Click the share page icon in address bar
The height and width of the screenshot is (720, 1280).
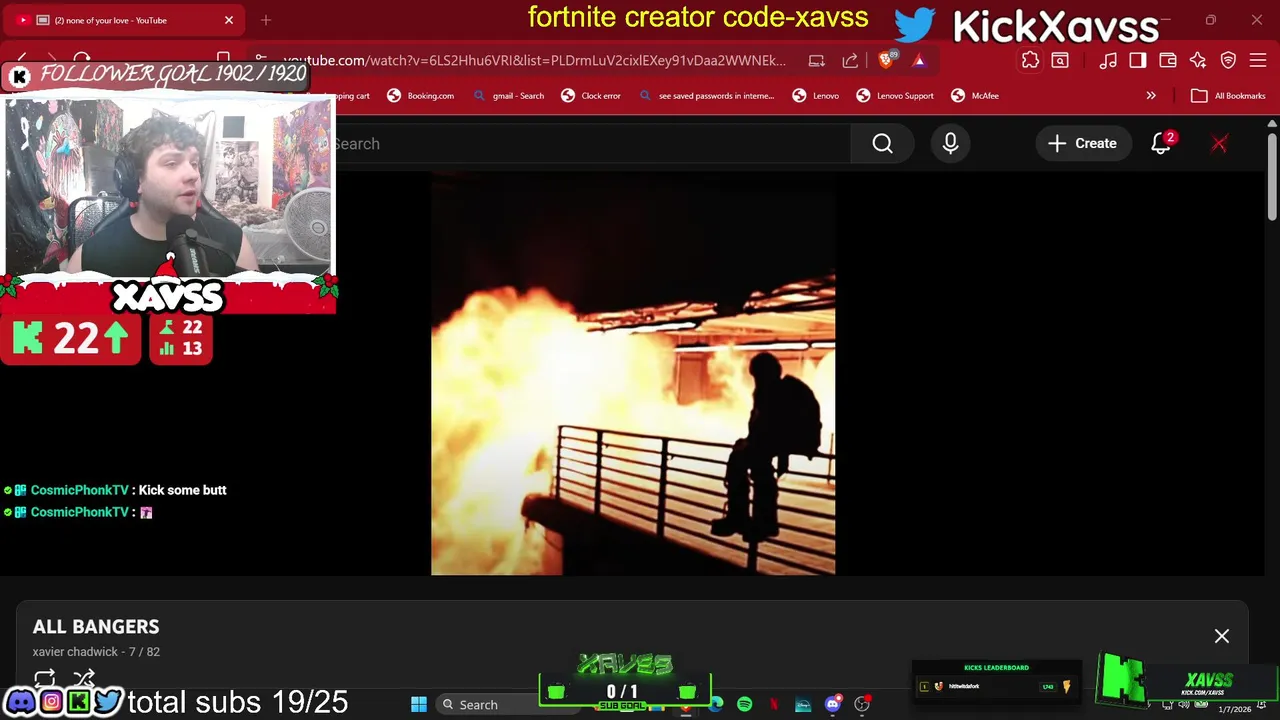[x=850, y=61]
